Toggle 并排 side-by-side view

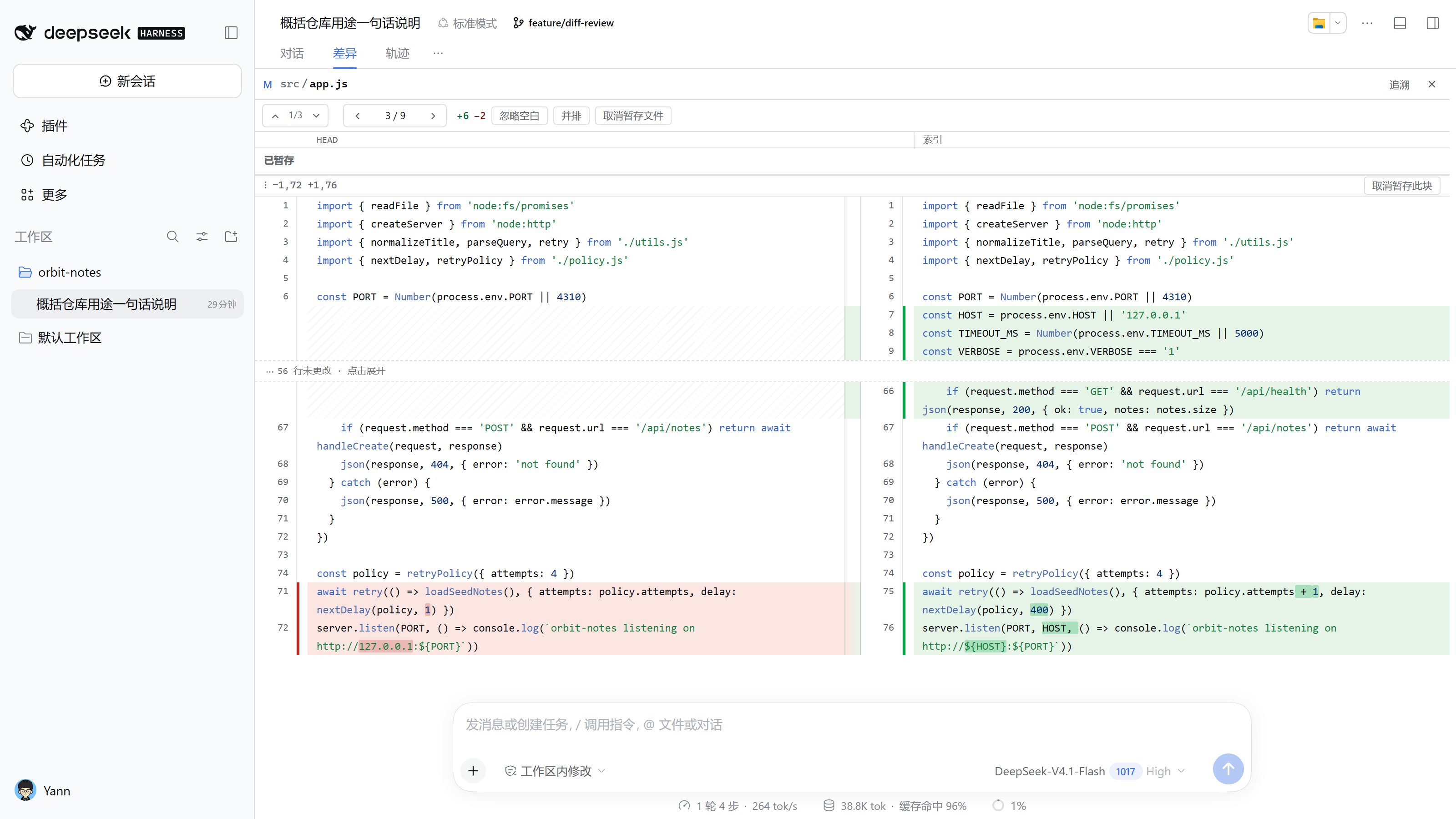tap(571, 116)
